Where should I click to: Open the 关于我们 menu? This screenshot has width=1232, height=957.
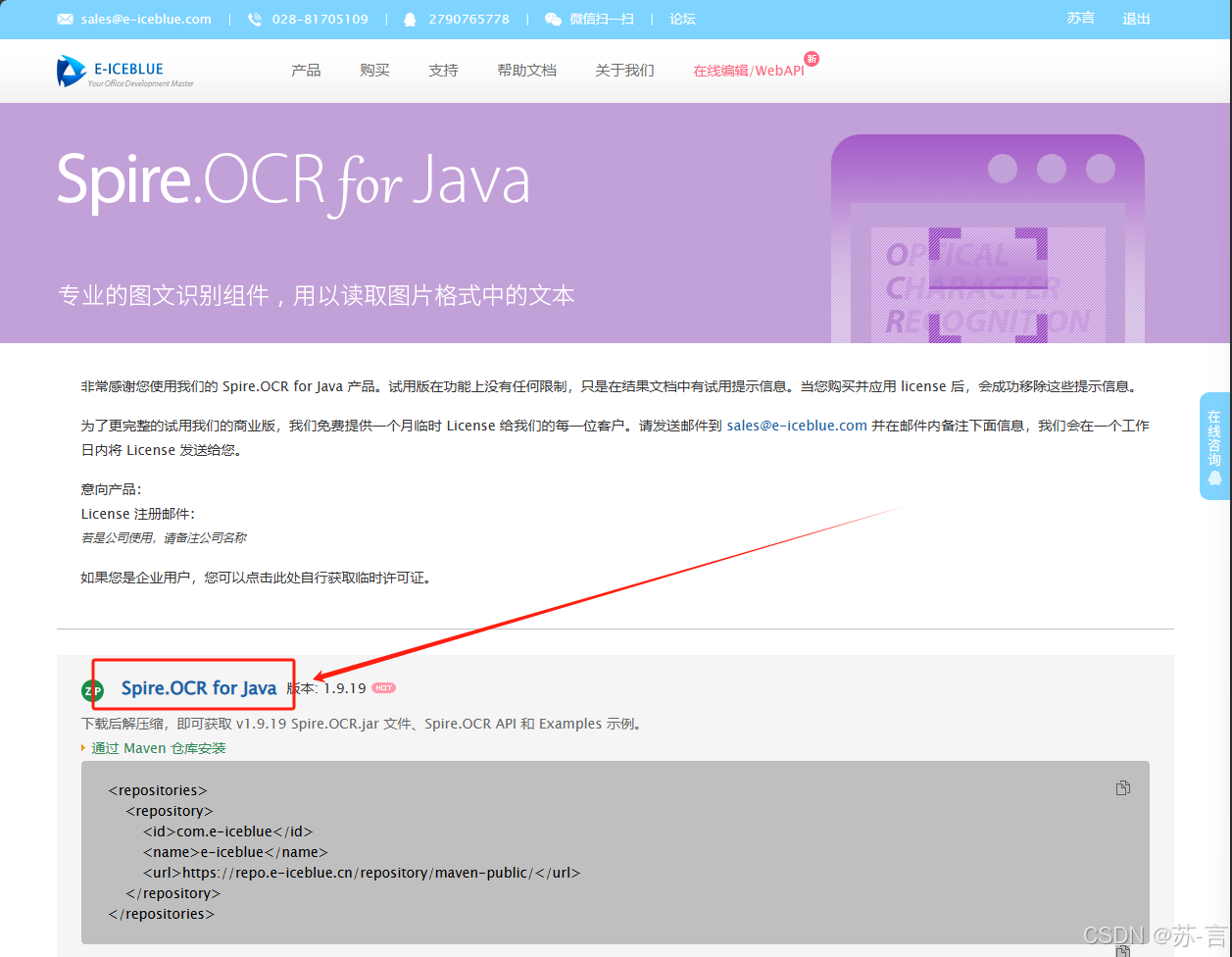click(624, 71)
